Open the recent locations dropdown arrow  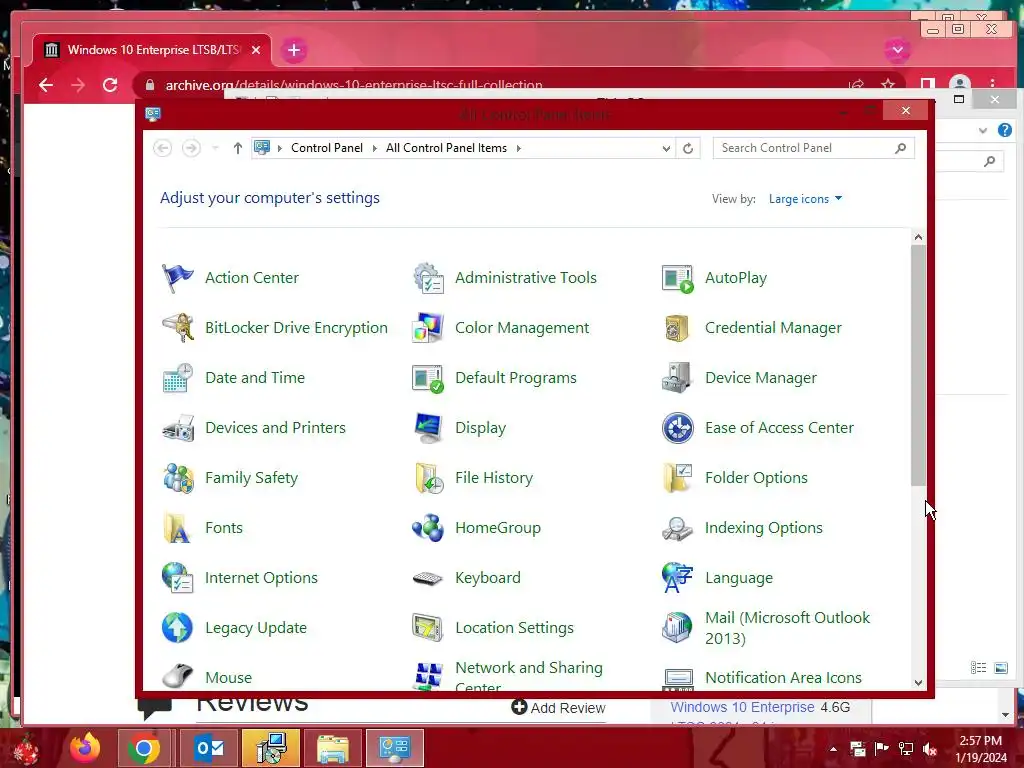click(x=215, y=148)
